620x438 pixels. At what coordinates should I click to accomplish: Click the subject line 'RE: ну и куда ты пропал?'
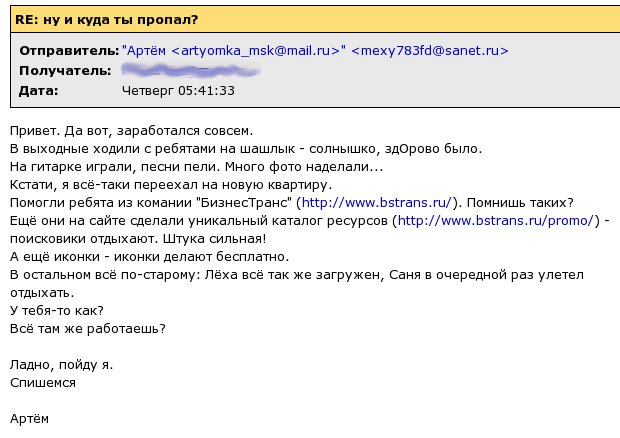(106, 19)
